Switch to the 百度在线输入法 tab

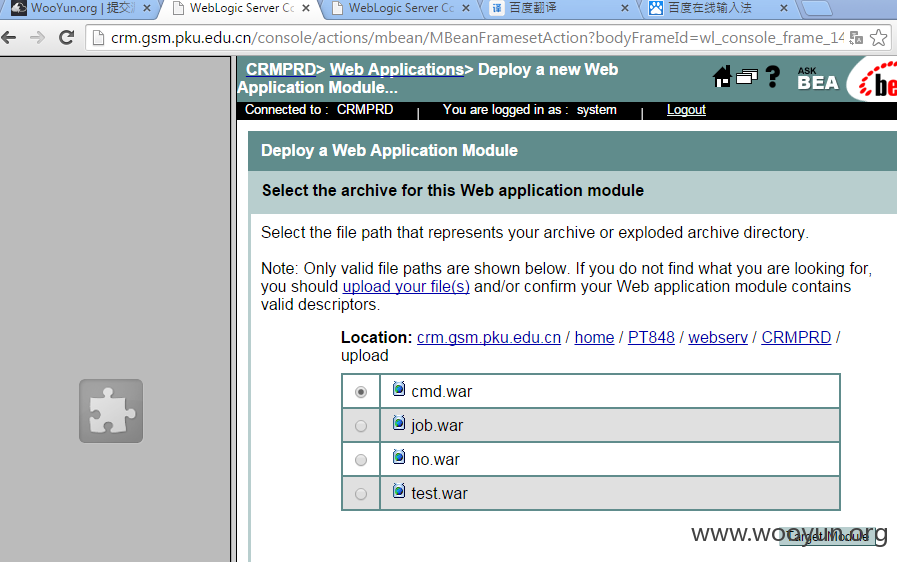pyautogui.click(x=719, y=9)
